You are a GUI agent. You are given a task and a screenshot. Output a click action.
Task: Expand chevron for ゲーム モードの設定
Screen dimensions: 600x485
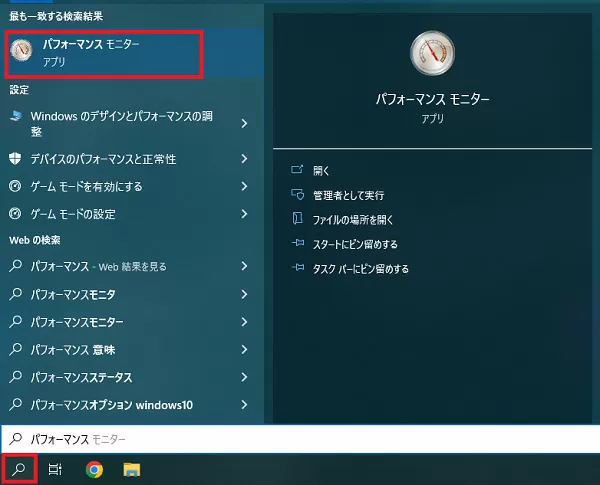(x=244, y=214)
